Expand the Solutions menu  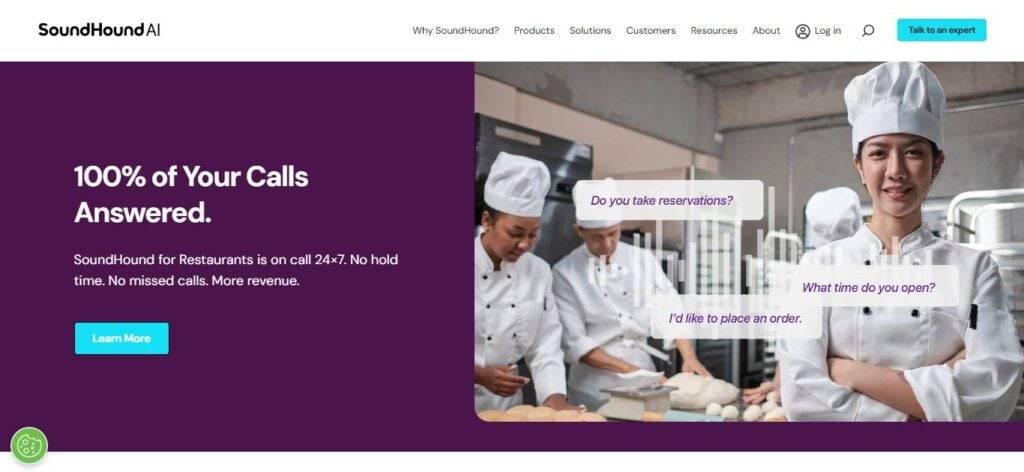tap(590, 31)
